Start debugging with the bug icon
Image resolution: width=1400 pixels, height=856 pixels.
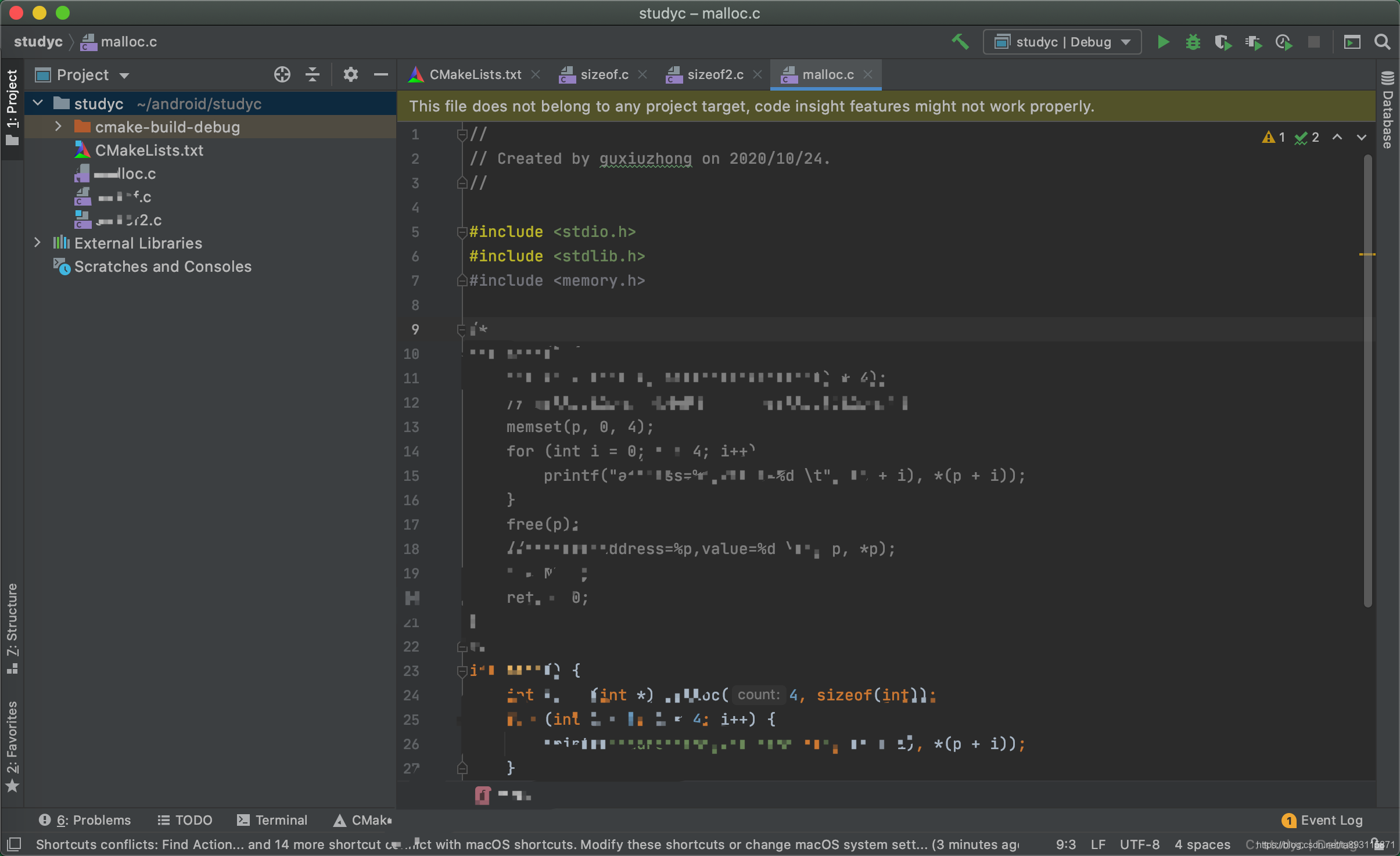point(1193,42)
